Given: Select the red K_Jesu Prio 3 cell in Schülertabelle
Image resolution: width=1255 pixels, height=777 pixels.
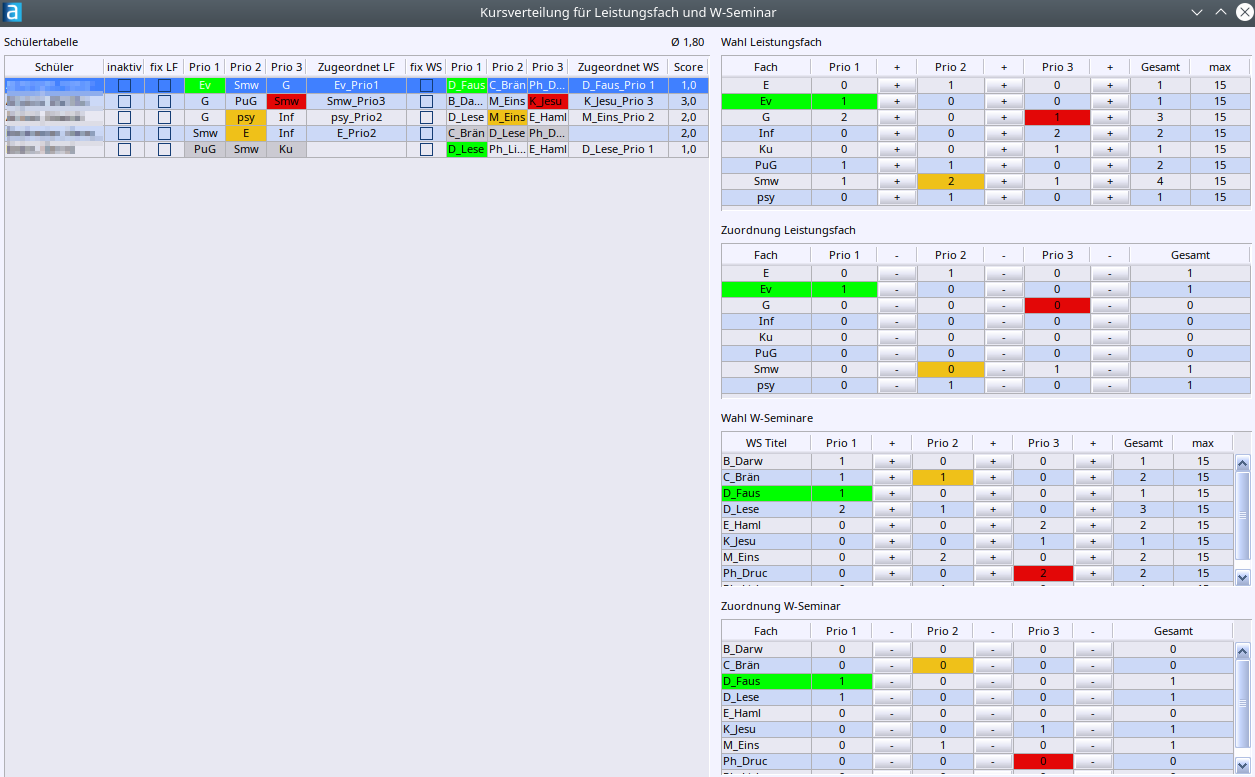Looking at the screenshot, I should pyautogui.click(x=548, y=102).
